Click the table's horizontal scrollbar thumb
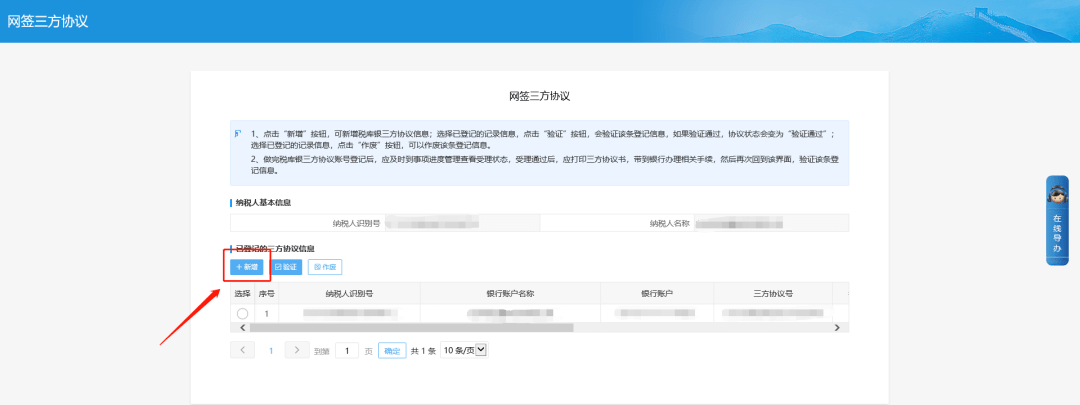Image resolution: width=1080 pixels, height=405 pixels. [x=410, y=327]
